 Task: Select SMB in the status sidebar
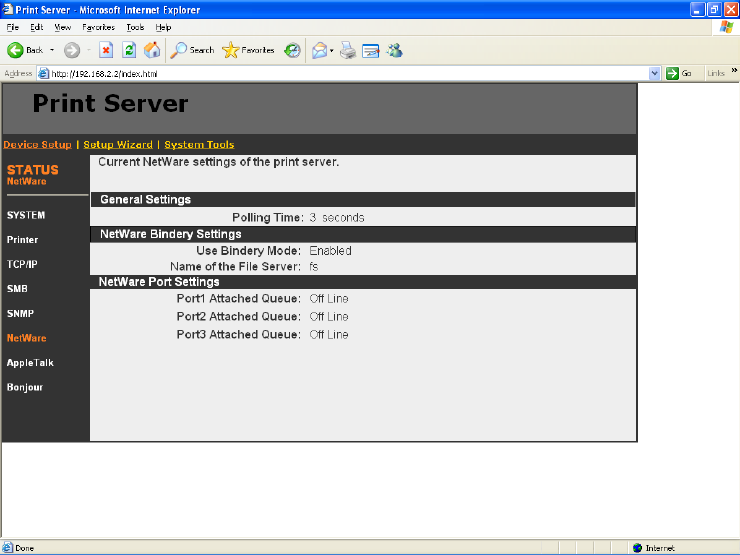point(17,289)
